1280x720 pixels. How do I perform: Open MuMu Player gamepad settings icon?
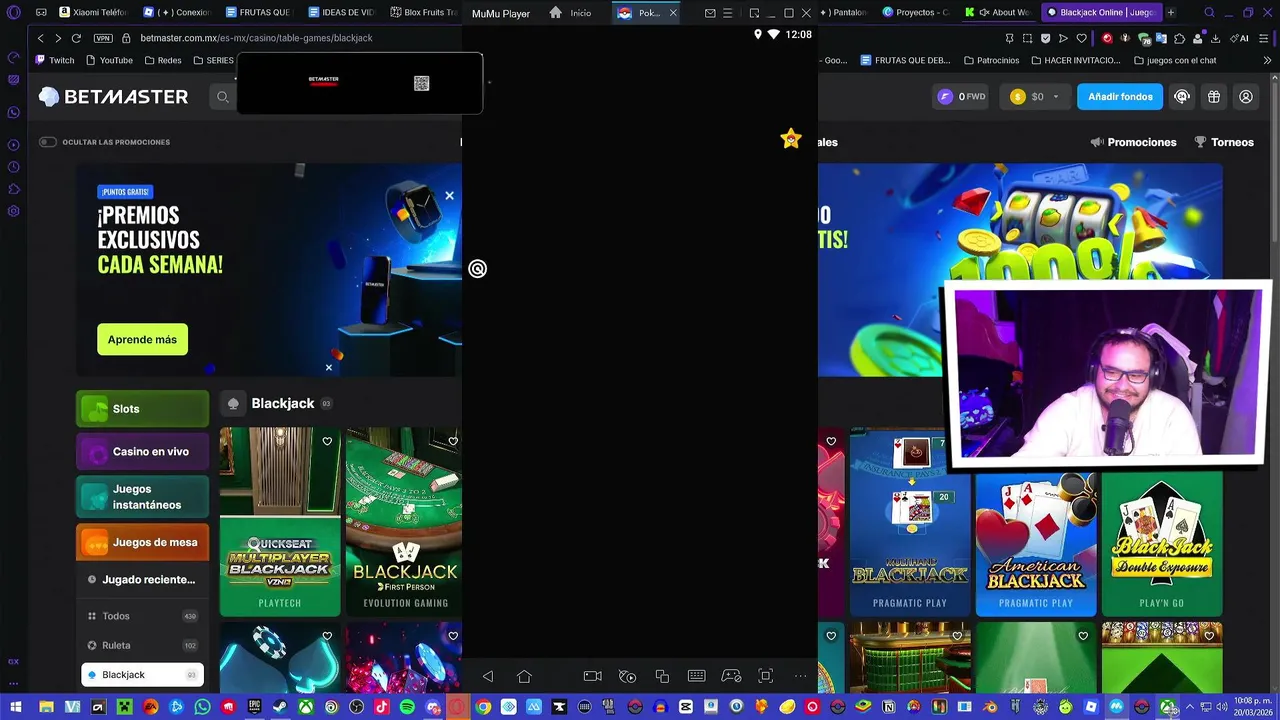click(731, 676)
